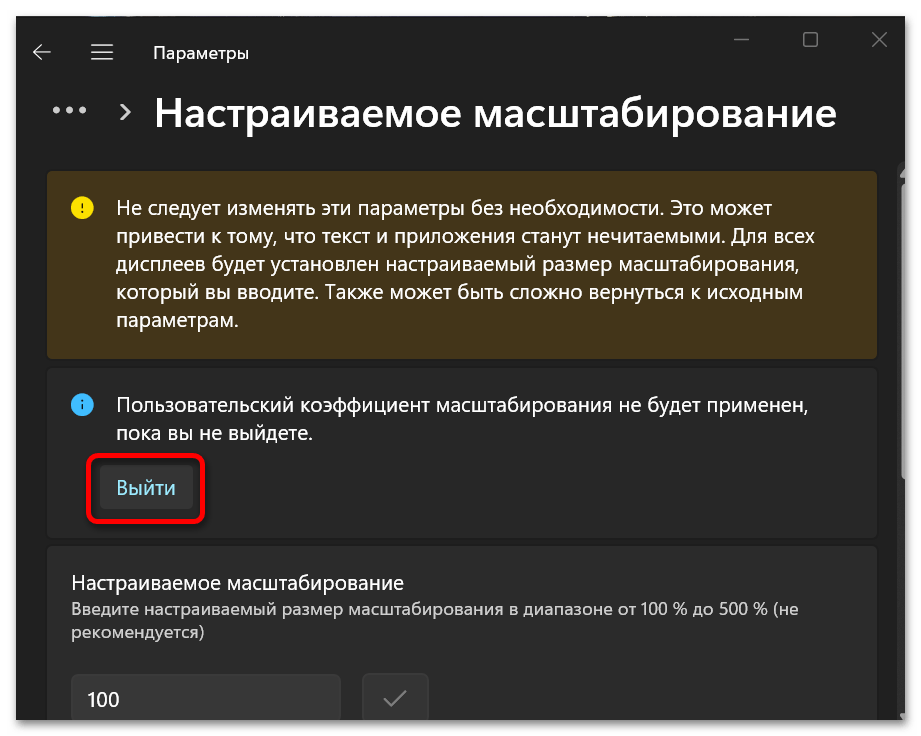The width and height of the screenshot is (921, 736).
Task: Click the "Выйти" sign-out button
Action: point(146,488)
